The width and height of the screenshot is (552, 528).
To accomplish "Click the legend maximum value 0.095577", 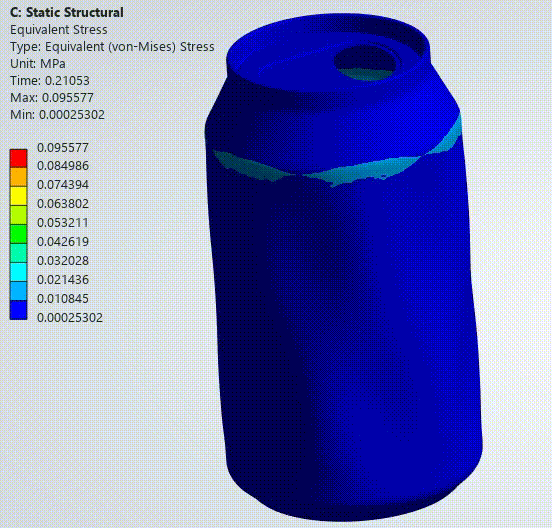I will coord(63,147).
